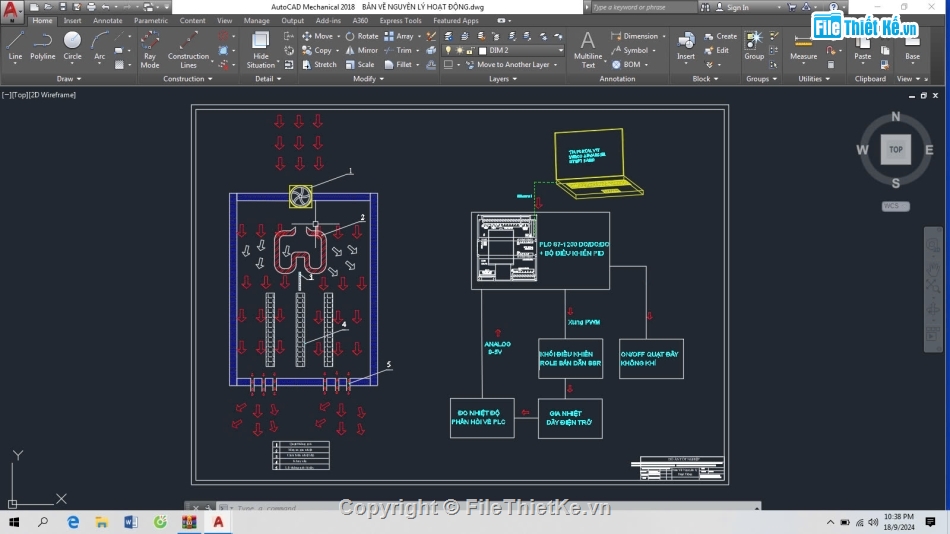Viewport: 950px width, 534px height.
Task: Open the WCS coordinate system dropdown
Action: pos(895,206)
